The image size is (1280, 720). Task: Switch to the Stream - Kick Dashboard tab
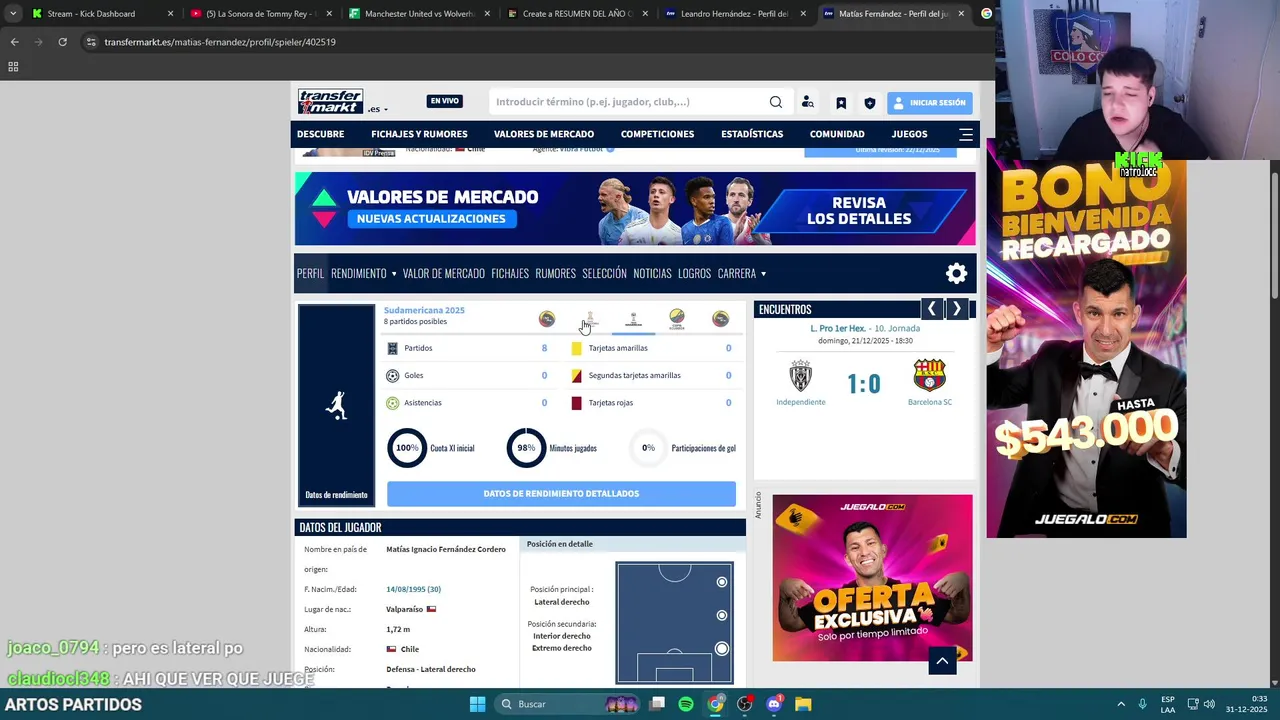(102, 14)
